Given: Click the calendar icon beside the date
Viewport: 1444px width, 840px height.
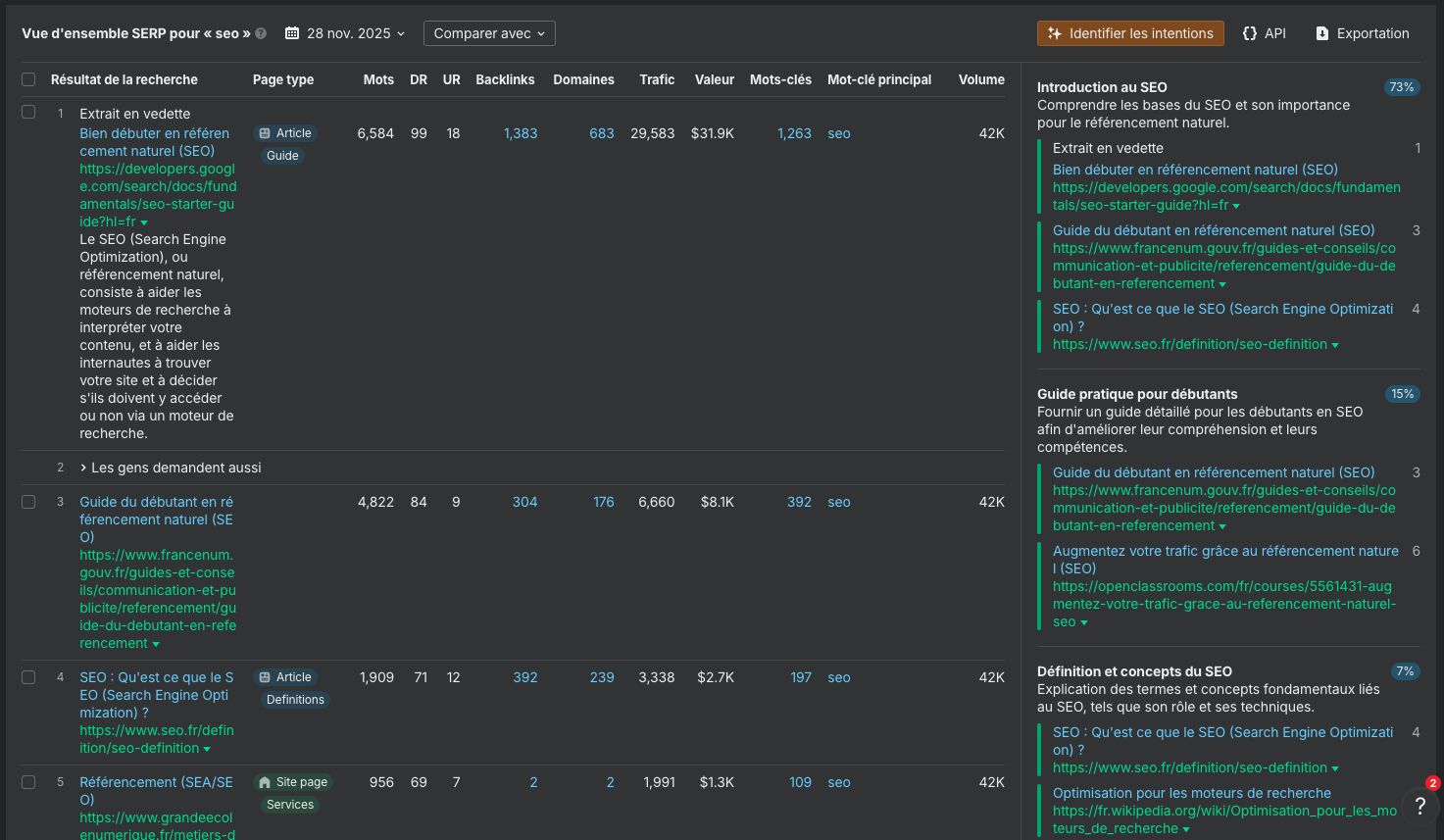Looking at the screenshot, I should point(291,32).
